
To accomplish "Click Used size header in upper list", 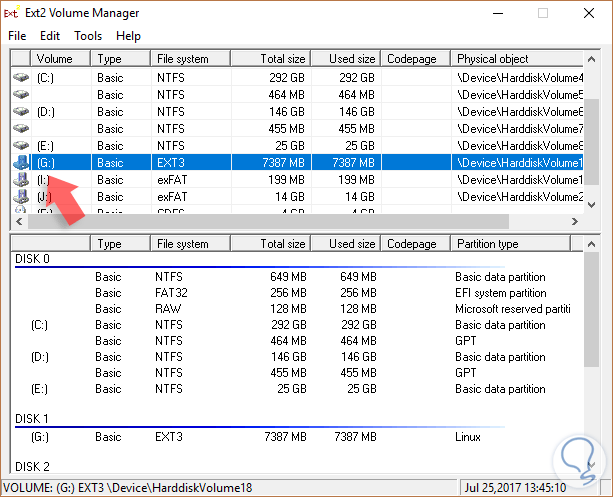I will coord(346,59).
